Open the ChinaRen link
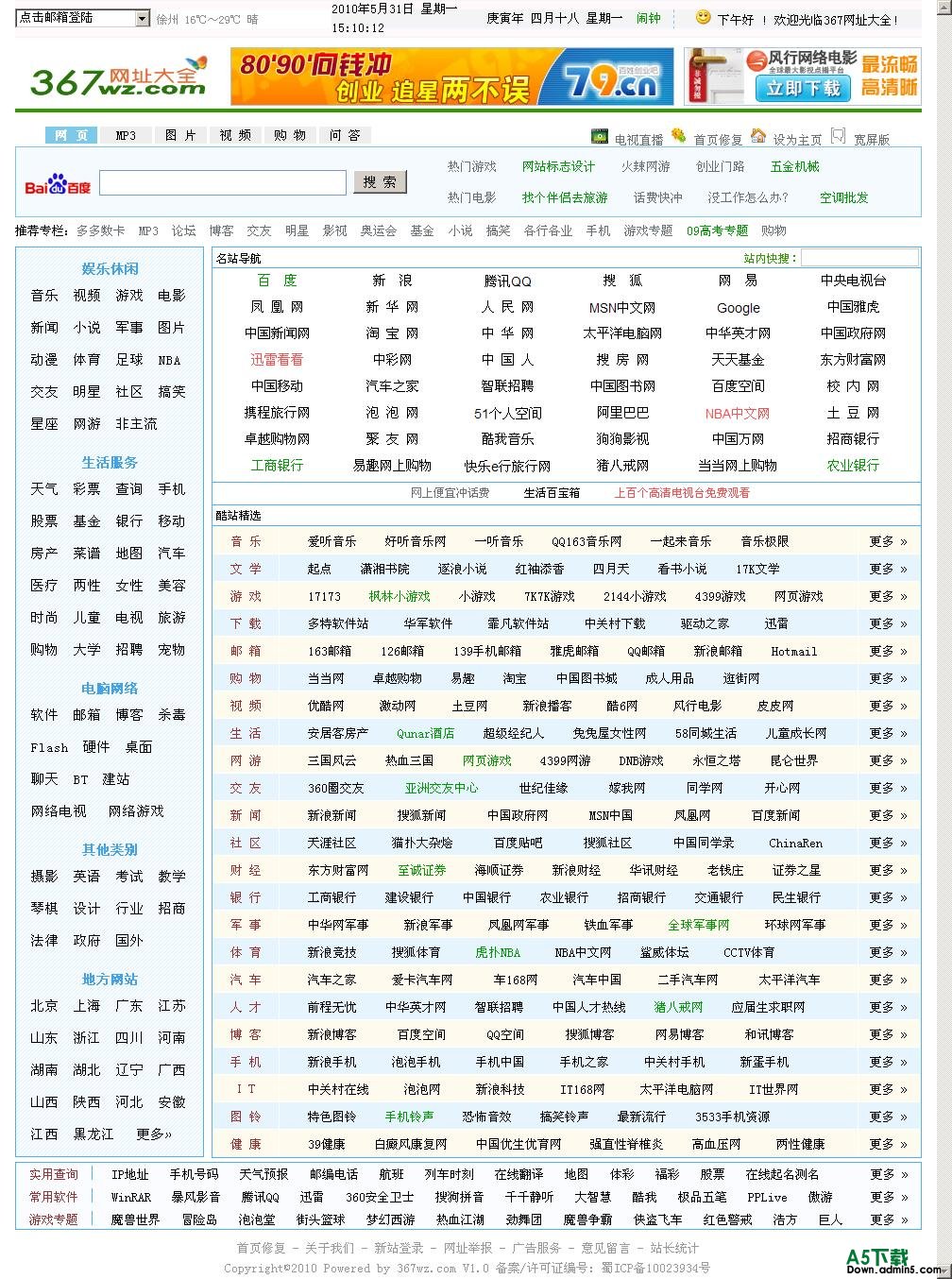 click(795, 844)
